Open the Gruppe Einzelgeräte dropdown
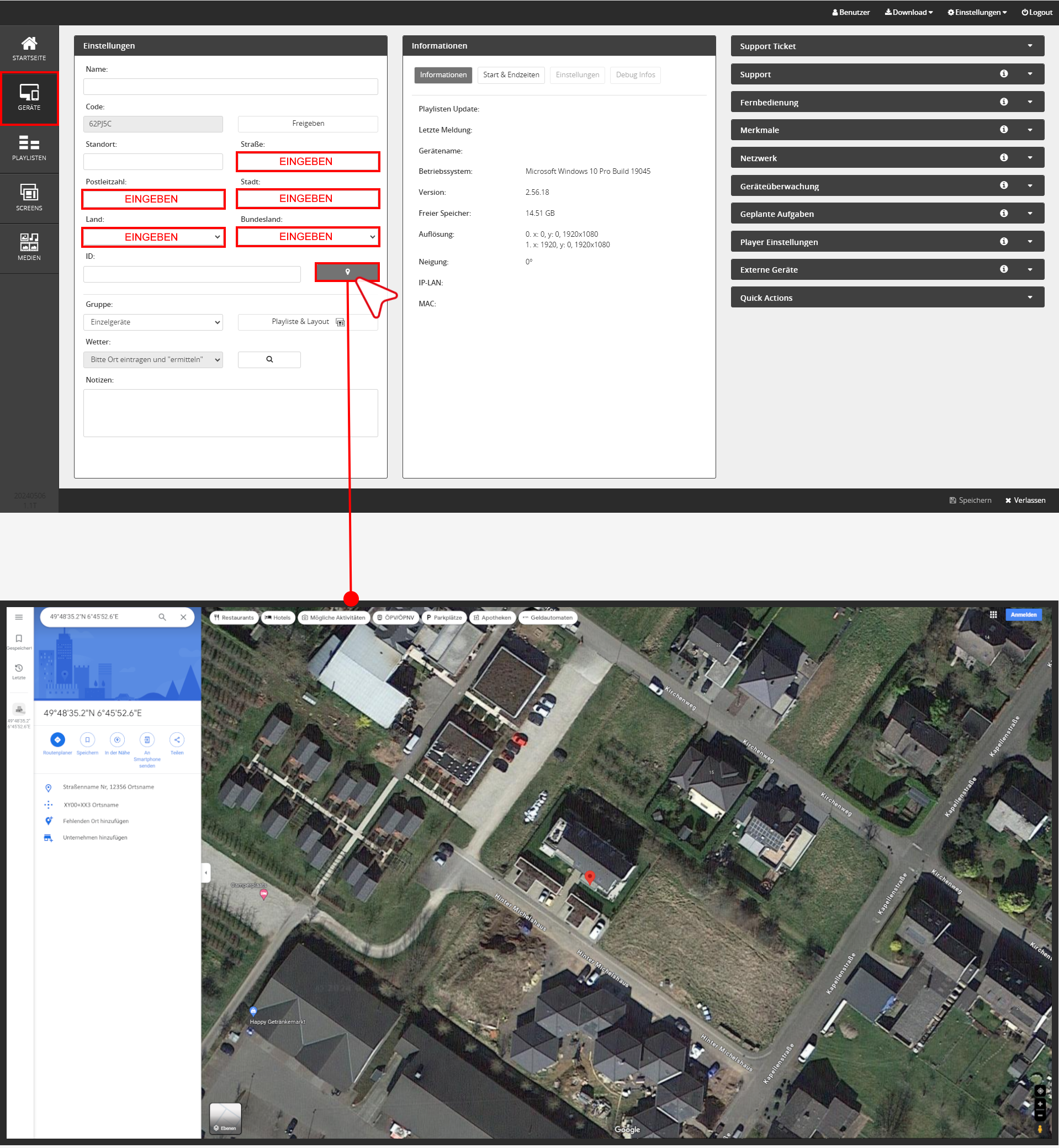 click(153, 322)
